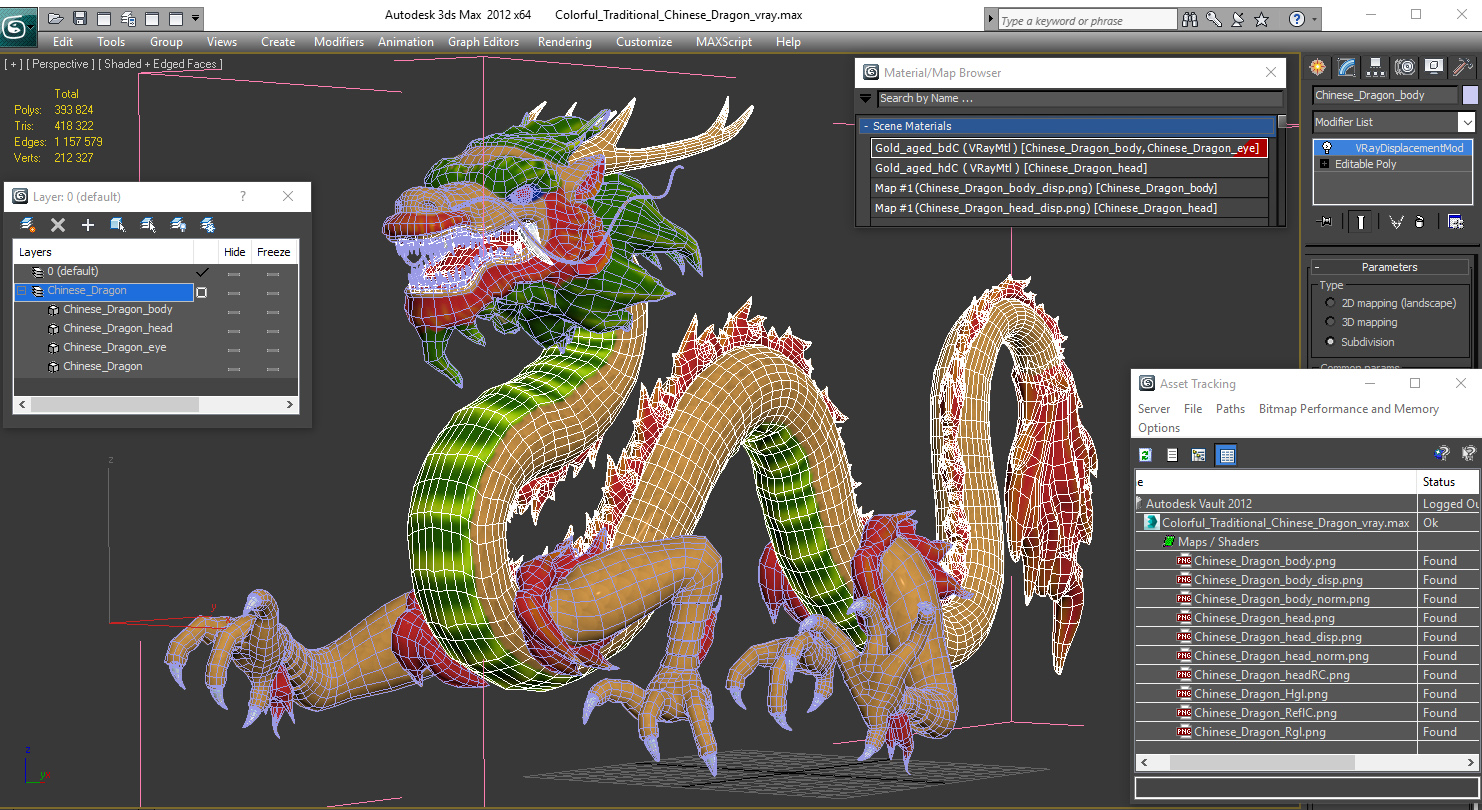This screenshot has height=810, width=1482.
Task: Click Freeze/Unfreeze All Layers icon
Action: tap(208, 225)
